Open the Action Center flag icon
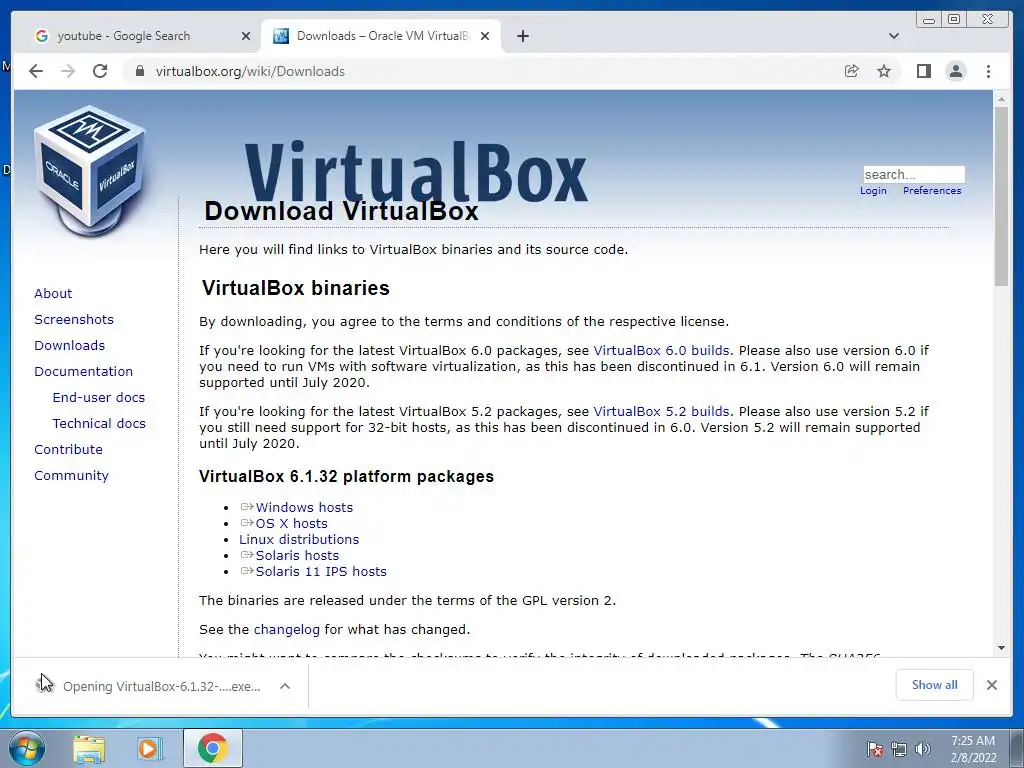Image resolution: width=1024 pixels, height=768 pixels. pyautogui.click(x=874, y=750)
